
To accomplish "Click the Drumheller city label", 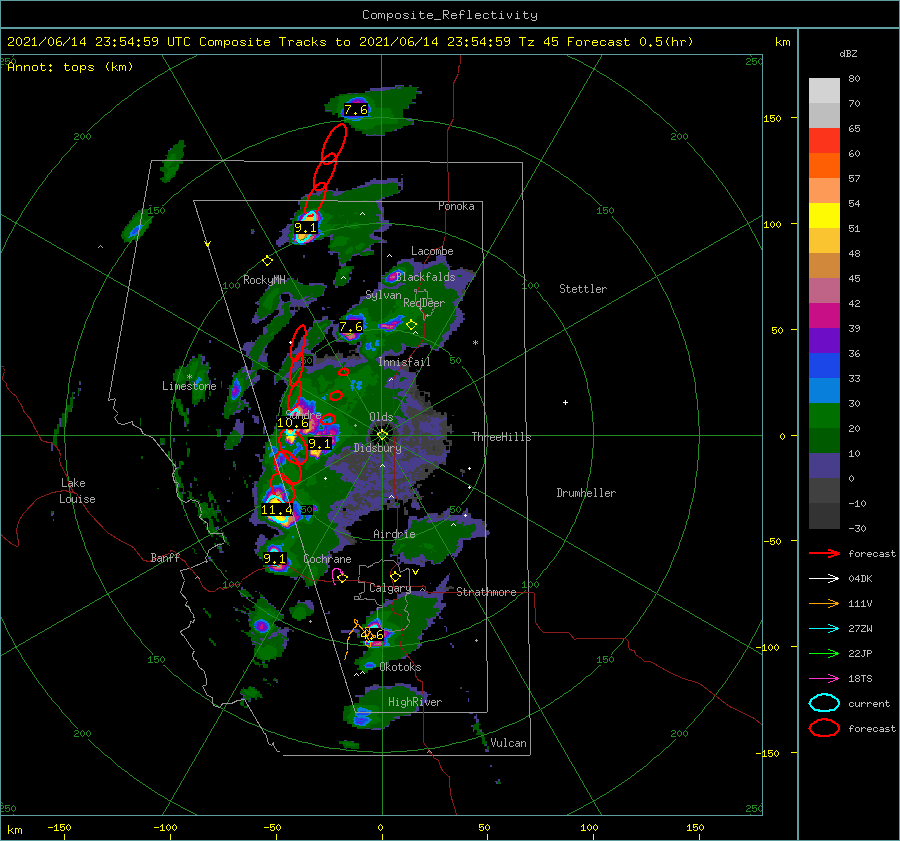I will [x=586, y=493].
